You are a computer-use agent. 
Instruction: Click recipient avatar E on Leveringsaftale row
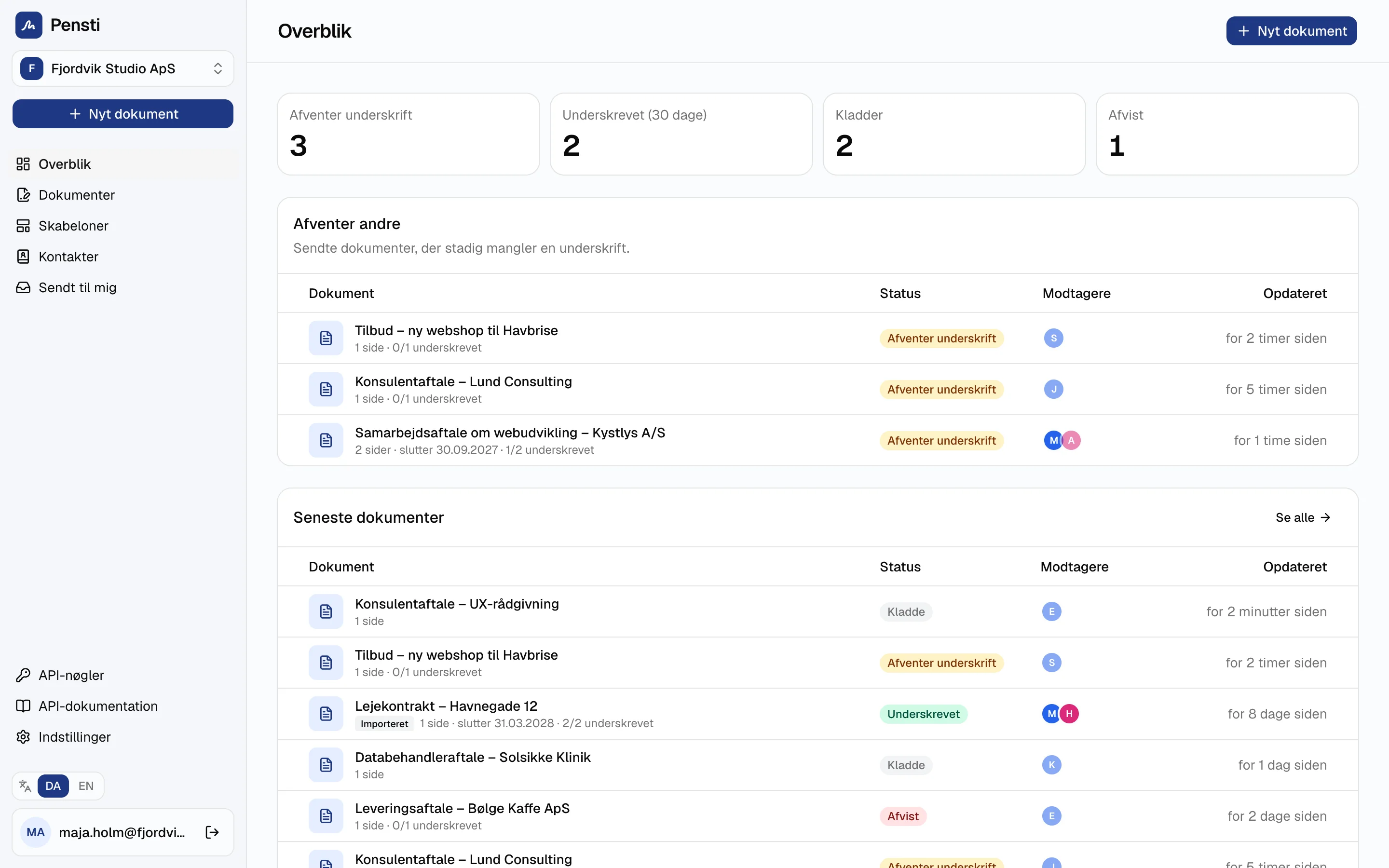(x=1051, y=816)
